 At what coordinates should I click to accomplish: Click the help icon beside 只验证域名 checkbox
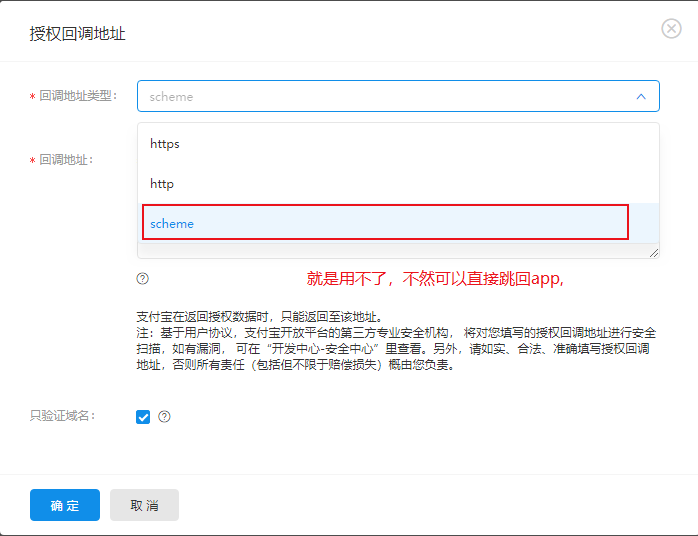(165, 417)
